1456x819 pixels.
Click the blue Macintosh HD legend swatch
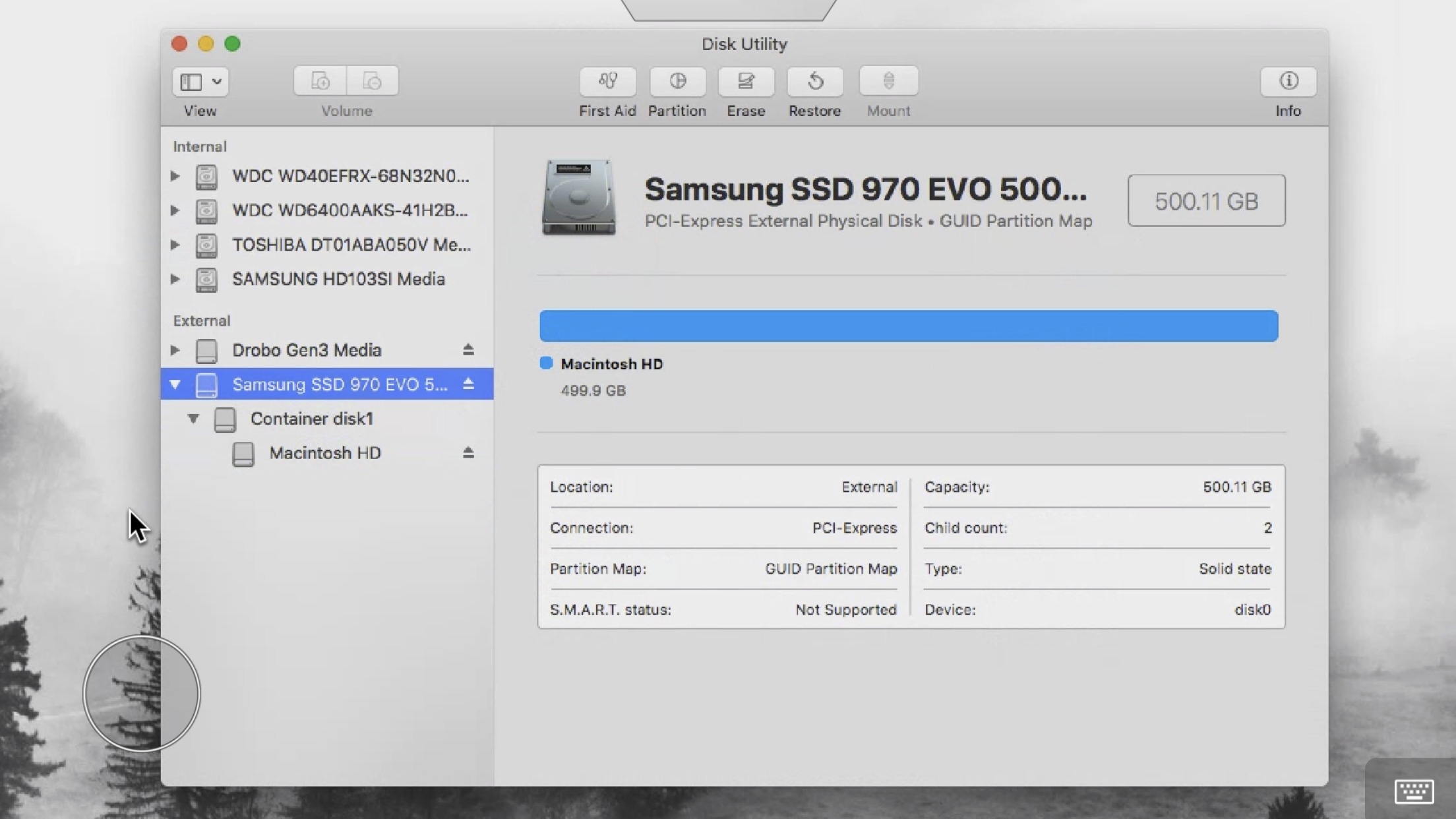pyautogui.click(x=546, y=363)
